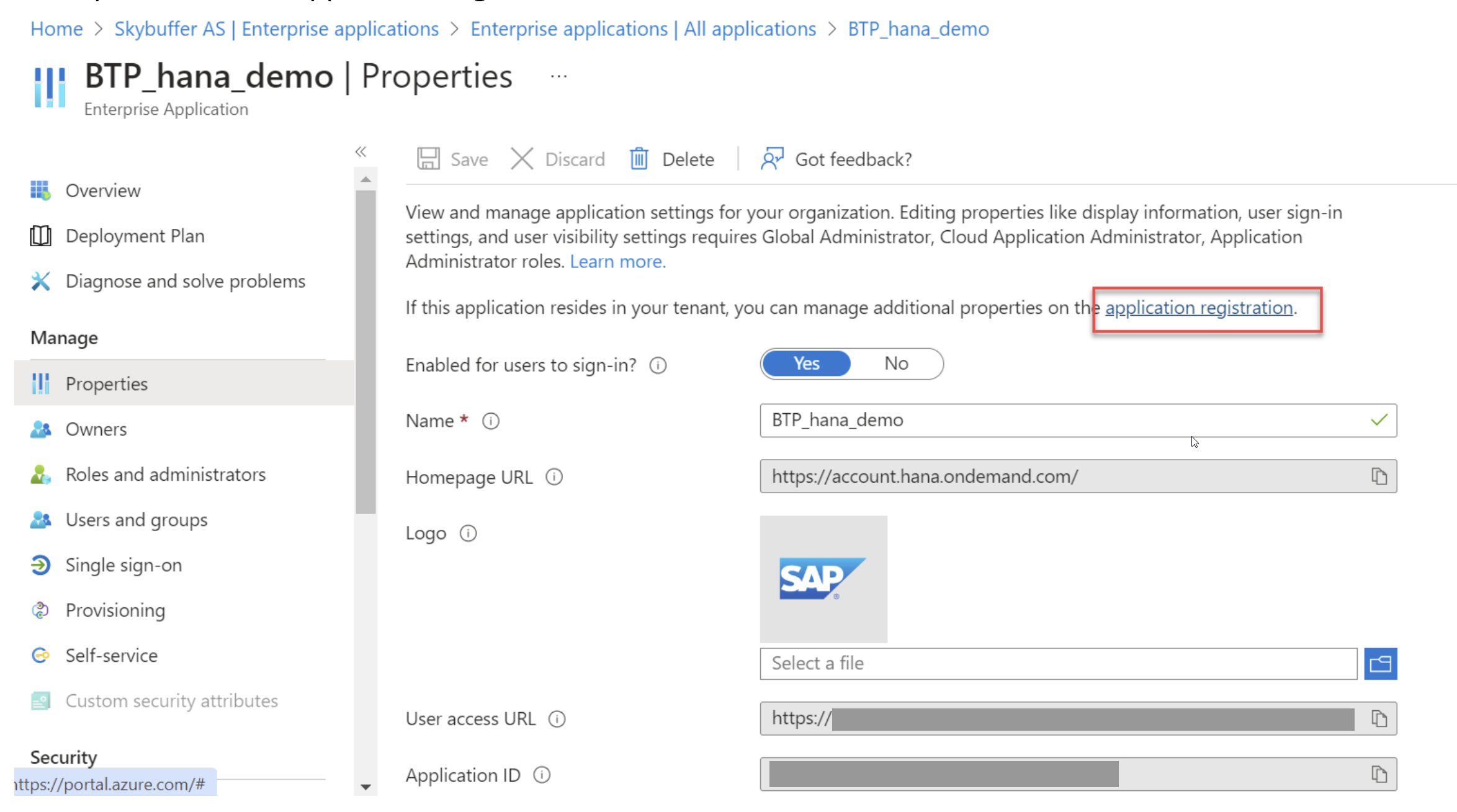Click the sidebar scrollbar down arrow
This screenshot has height=812, width=1457.
365,787
